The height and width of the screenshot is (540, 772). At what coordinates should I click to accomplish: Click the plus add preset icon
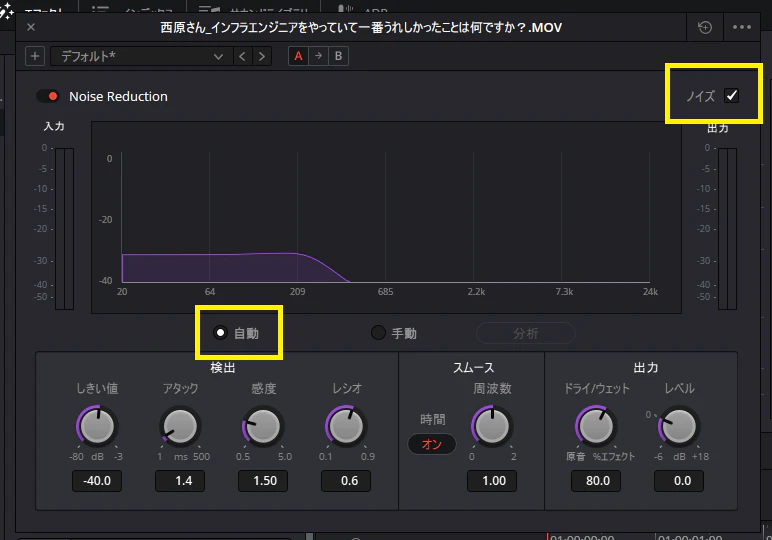tap(35, 56)
